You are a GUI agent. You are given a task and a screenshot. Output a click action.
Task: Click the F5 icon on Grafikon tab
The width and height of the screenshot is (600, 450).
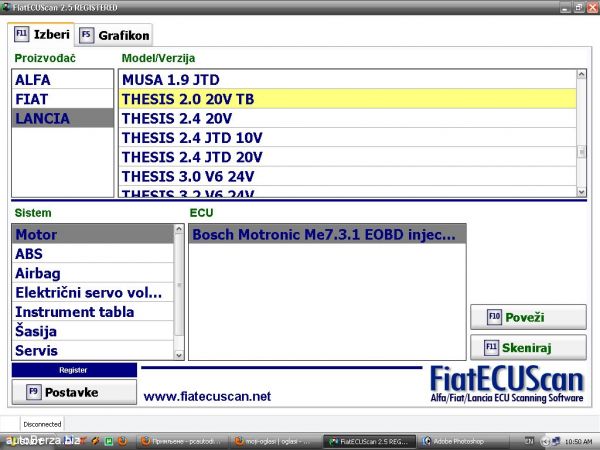pyautogui.click(x=86, y=35)
